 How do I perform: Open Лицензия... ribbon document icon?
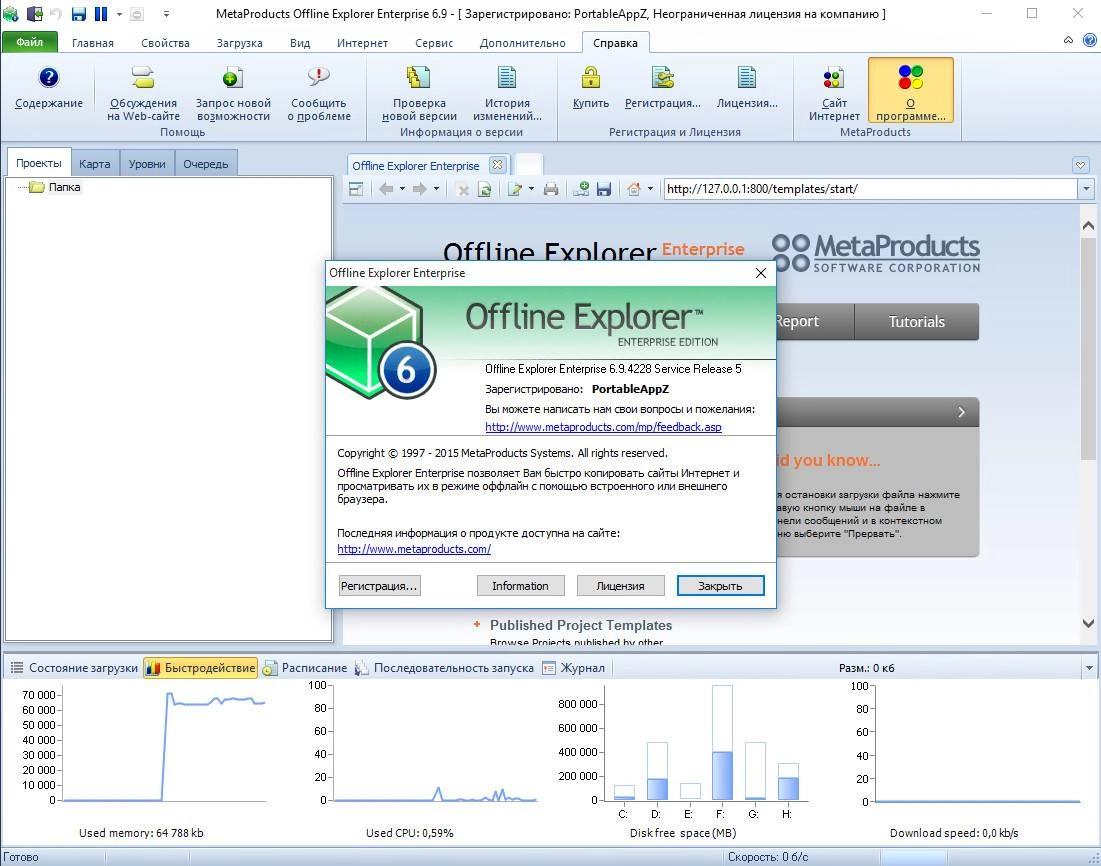pos(747,77)
